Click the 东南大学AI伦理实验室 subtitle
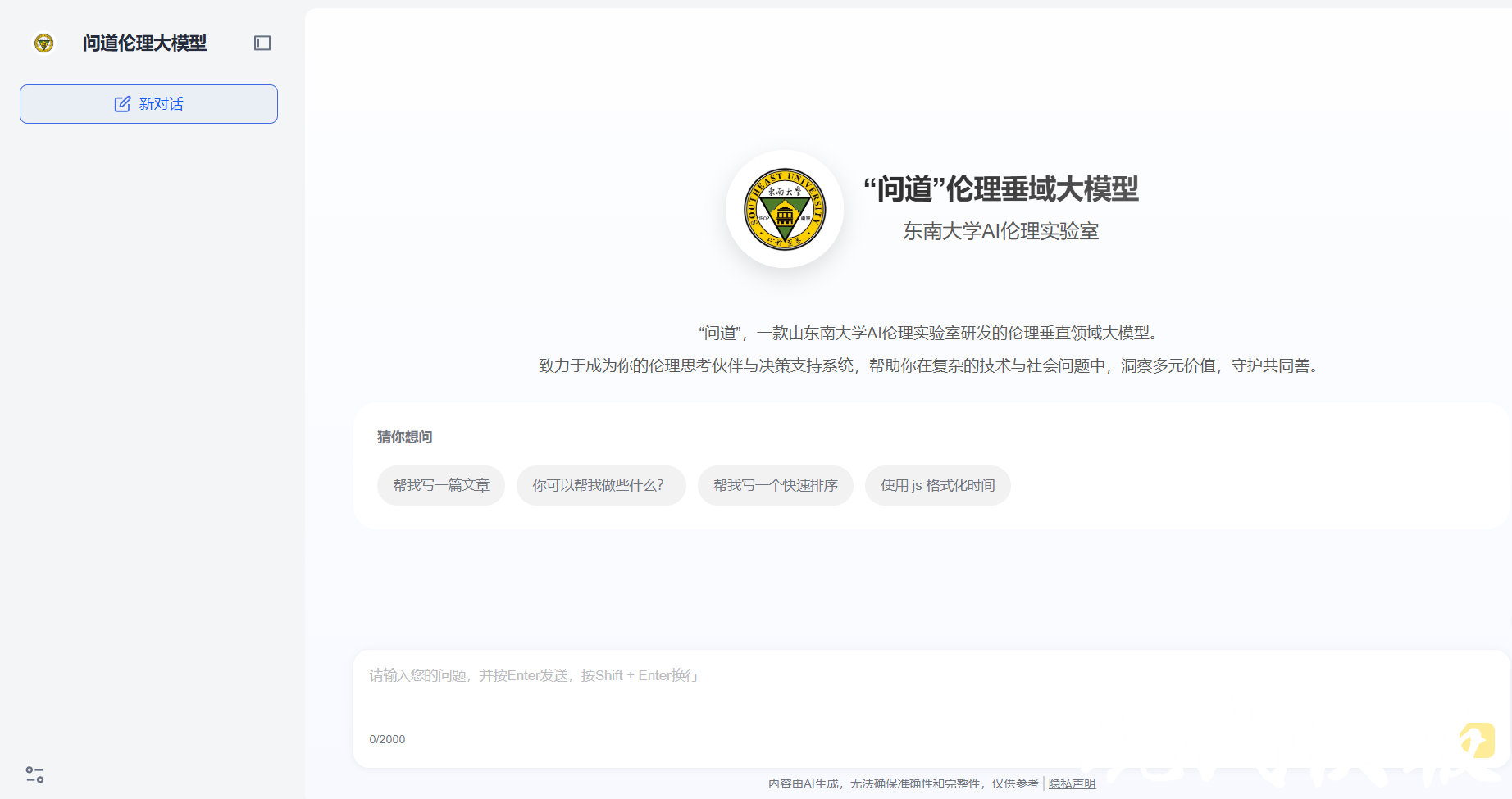This screenshot has width=1512, height=799. (x=1000, y=231)
